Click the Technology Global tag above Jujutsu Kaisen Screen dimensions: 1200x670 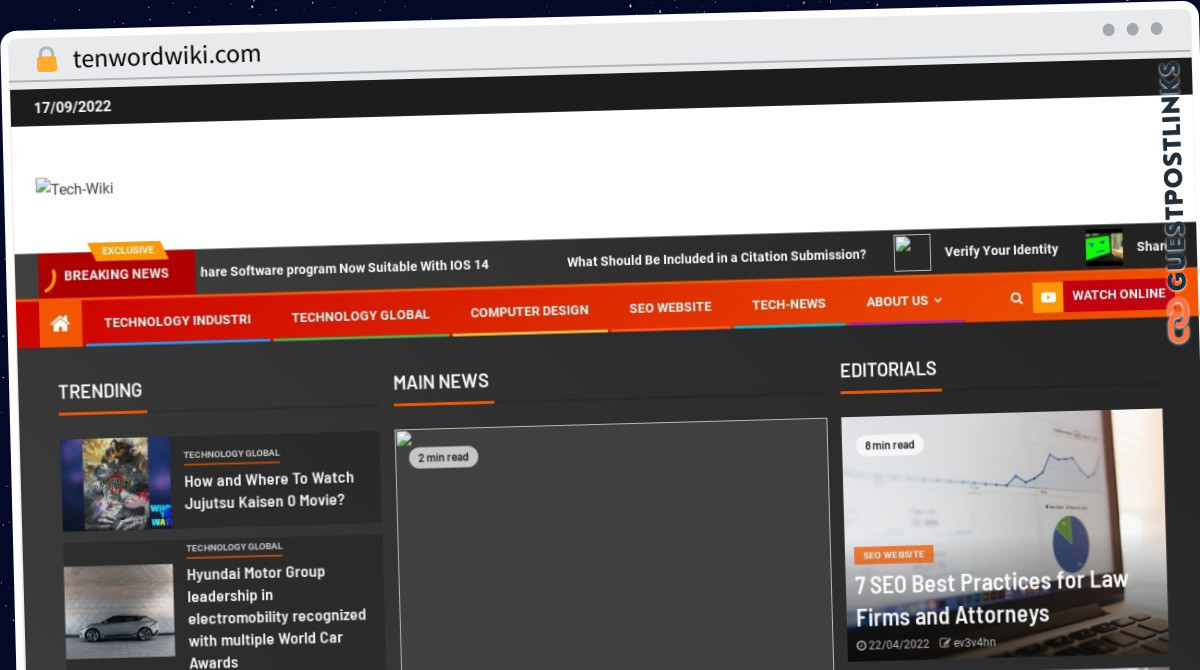231,454
